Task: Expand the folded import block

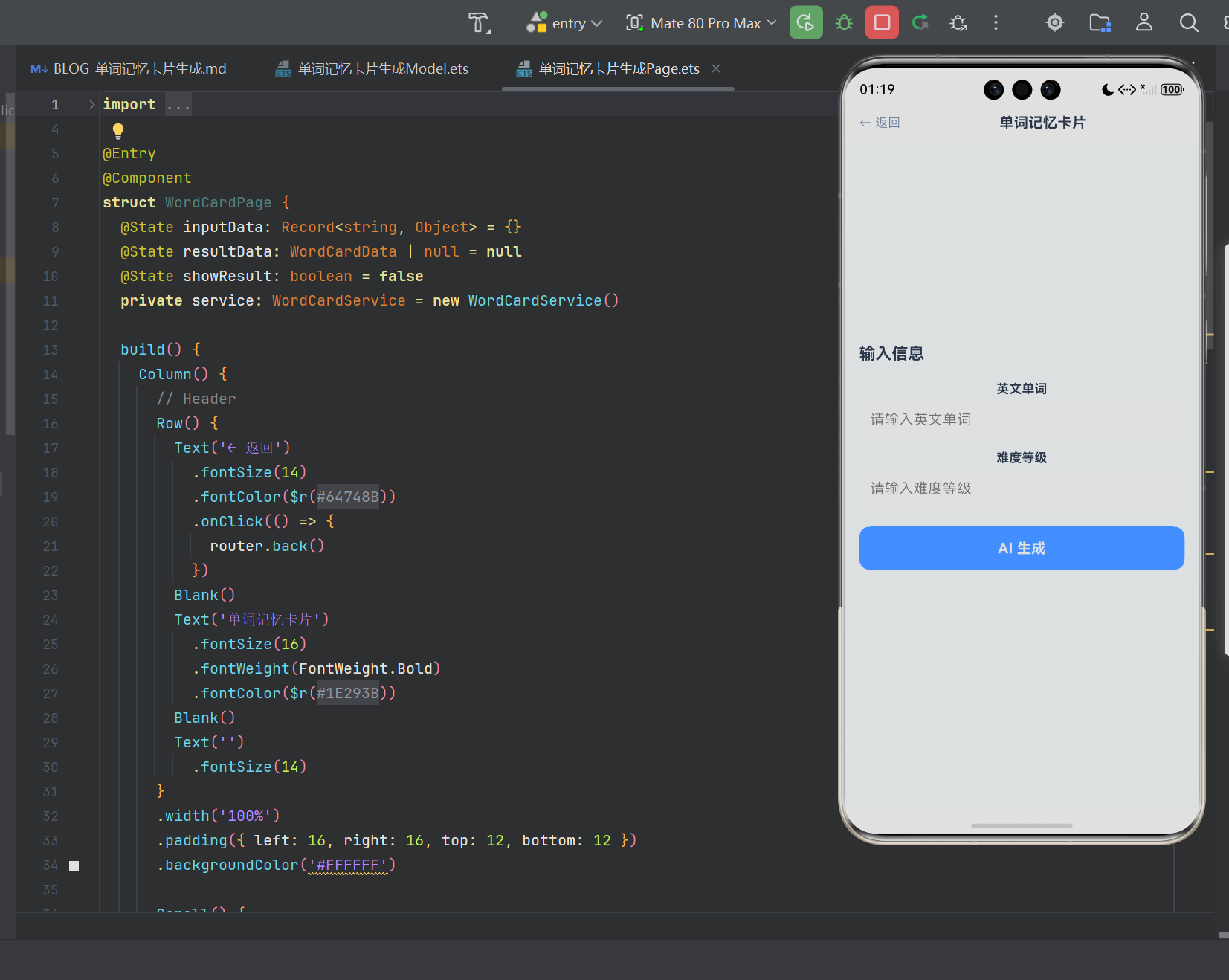Action: [x=91, y=105]
